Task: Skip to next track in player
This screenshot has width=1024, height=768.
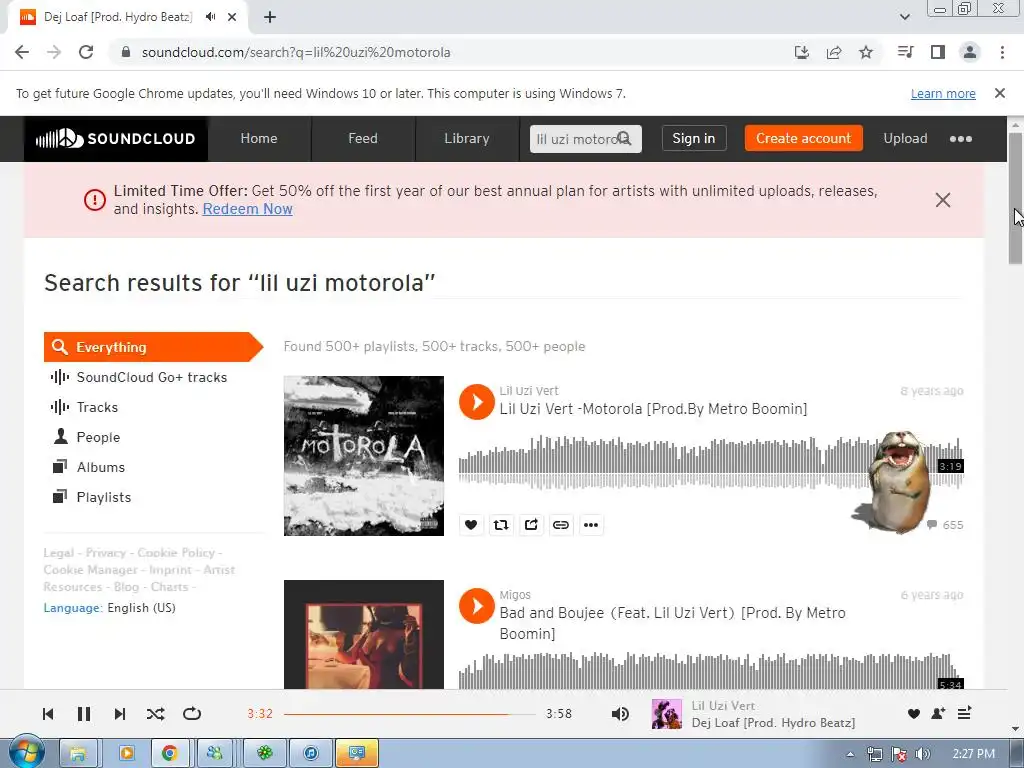Action: pyautogui.click(x=120, y=714)
